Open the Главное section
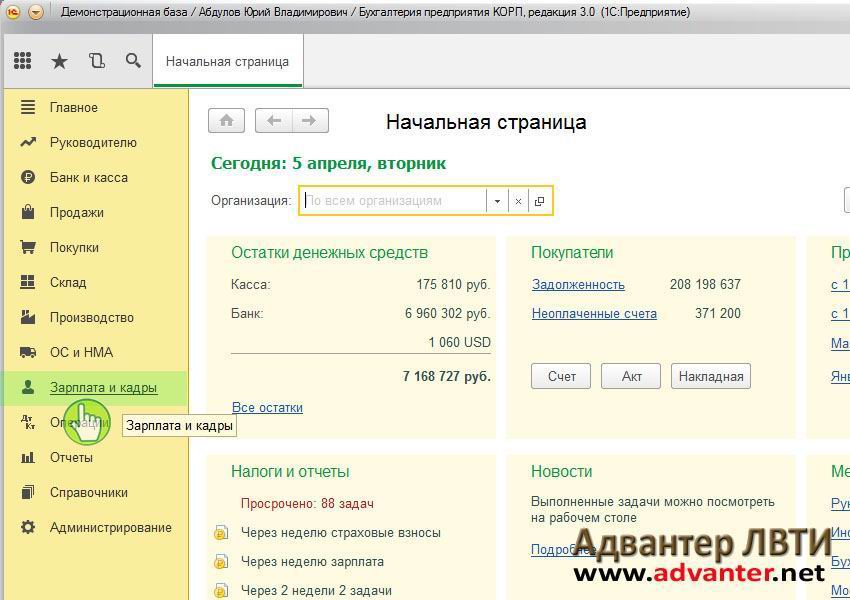Viewport: 850px width, 600px height. click(x=74, y=107)
